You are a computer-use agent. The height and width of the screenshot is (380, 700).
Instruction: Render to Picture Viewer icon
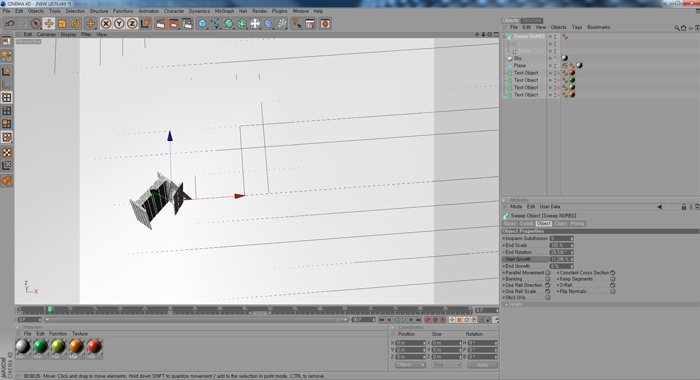click(x=174, y=24)
